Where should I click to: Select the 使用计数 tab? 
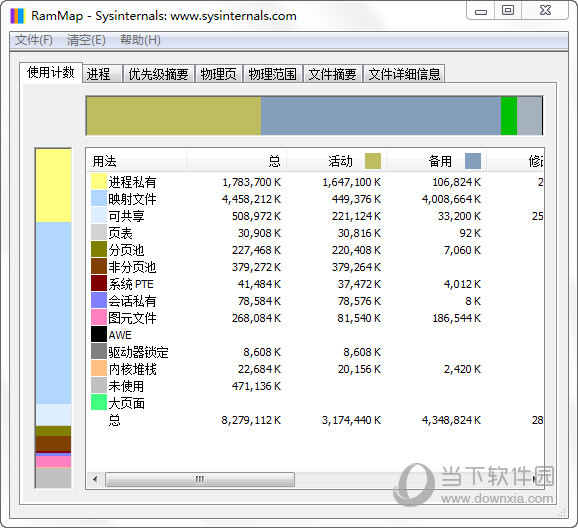pos(51,72)
